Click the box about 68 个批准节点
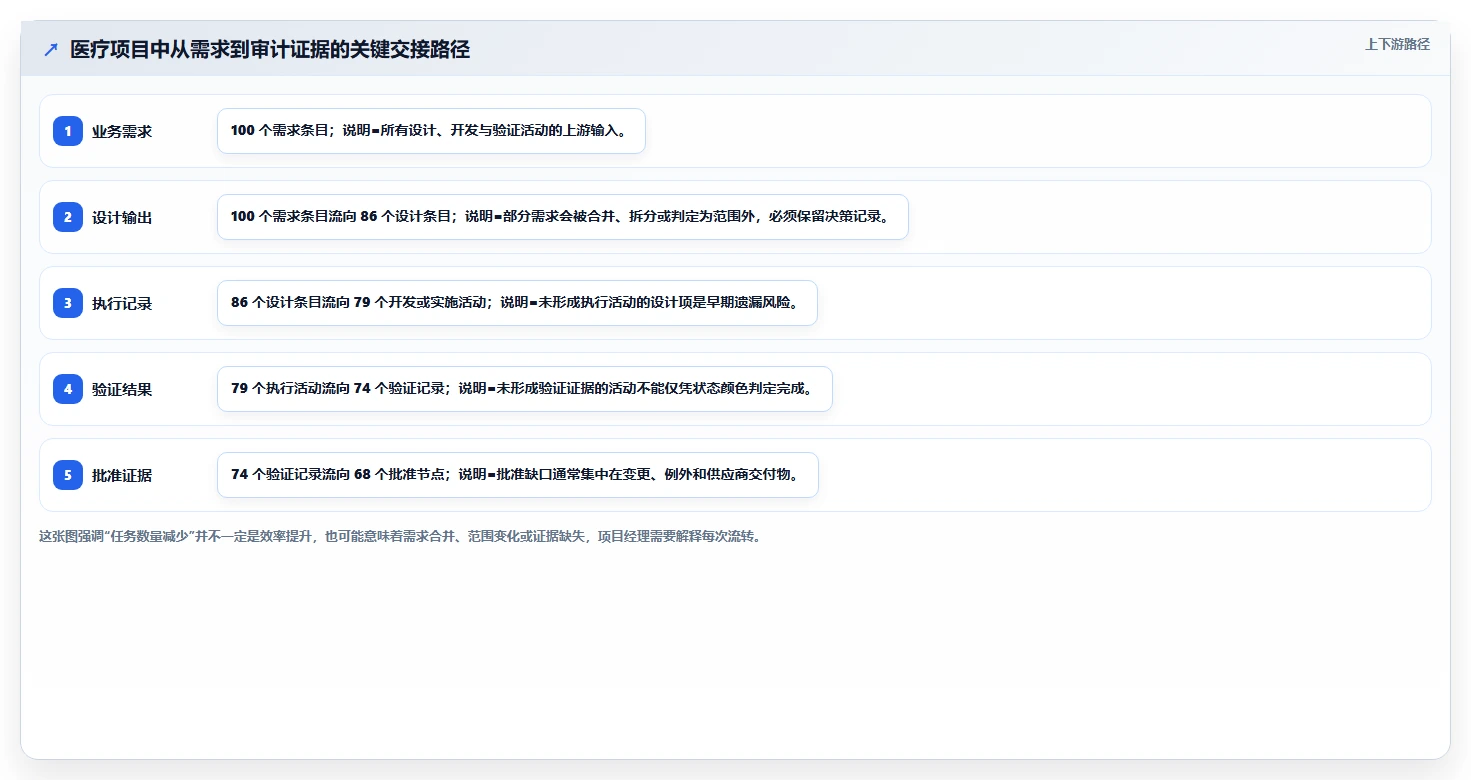1471x780 pixels. click(x=518, y=475)
